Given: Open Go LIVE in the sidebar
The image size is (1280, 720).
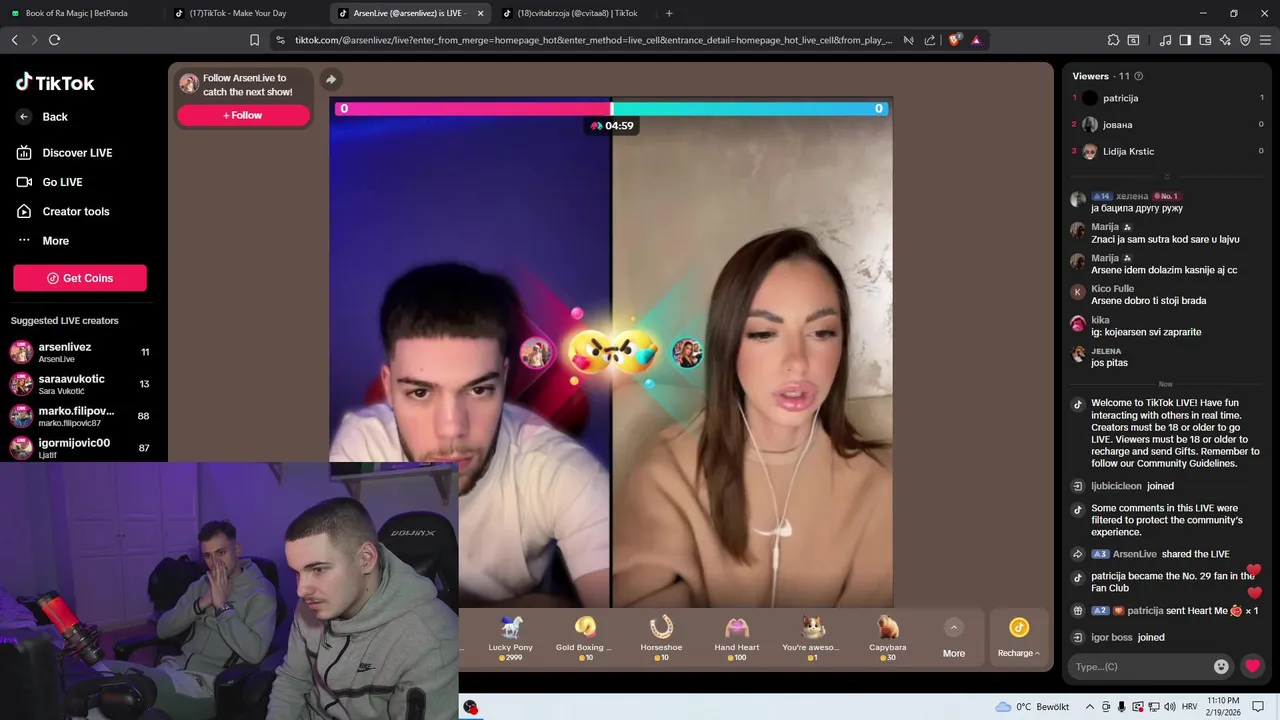Looking at the screenshot, I should tap(50, 182).
